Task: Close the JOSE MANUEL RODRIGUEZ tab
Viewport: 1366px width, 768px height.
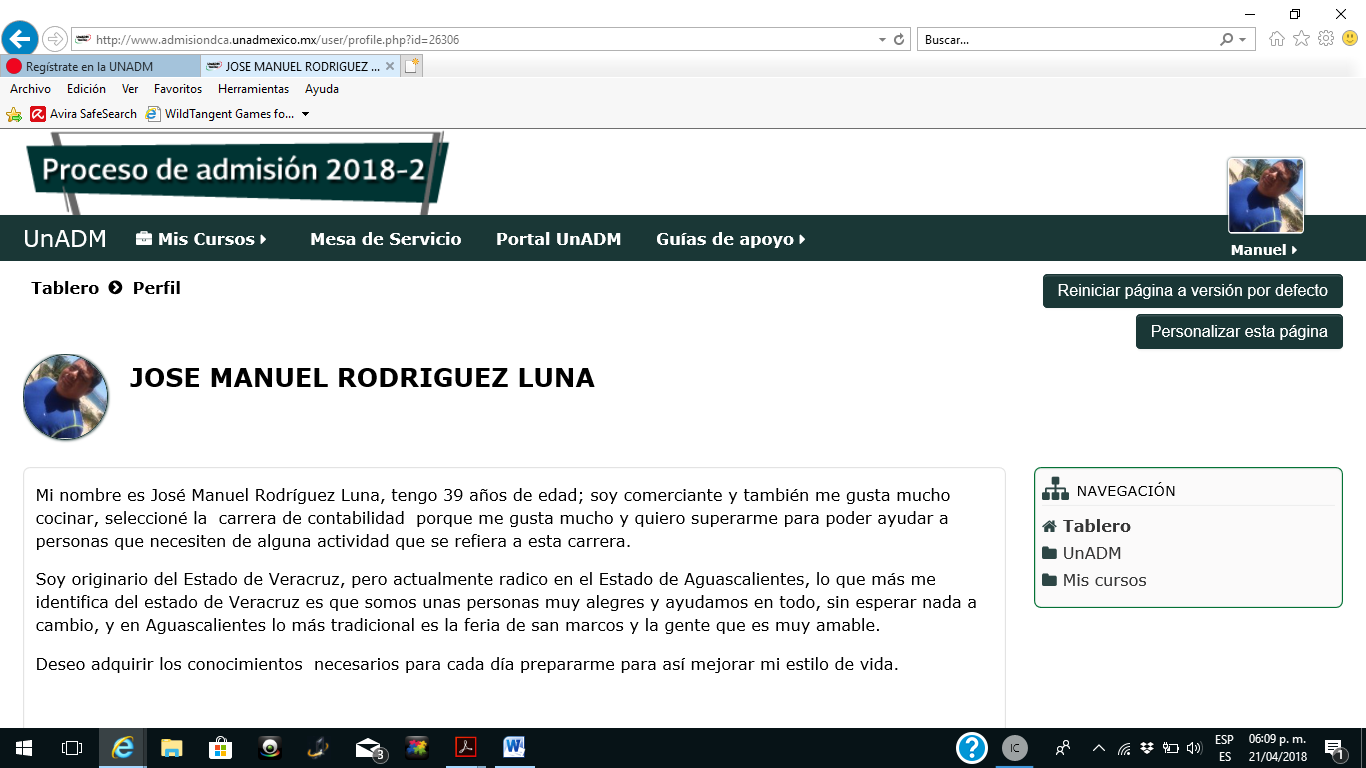Action: [389, 66]
